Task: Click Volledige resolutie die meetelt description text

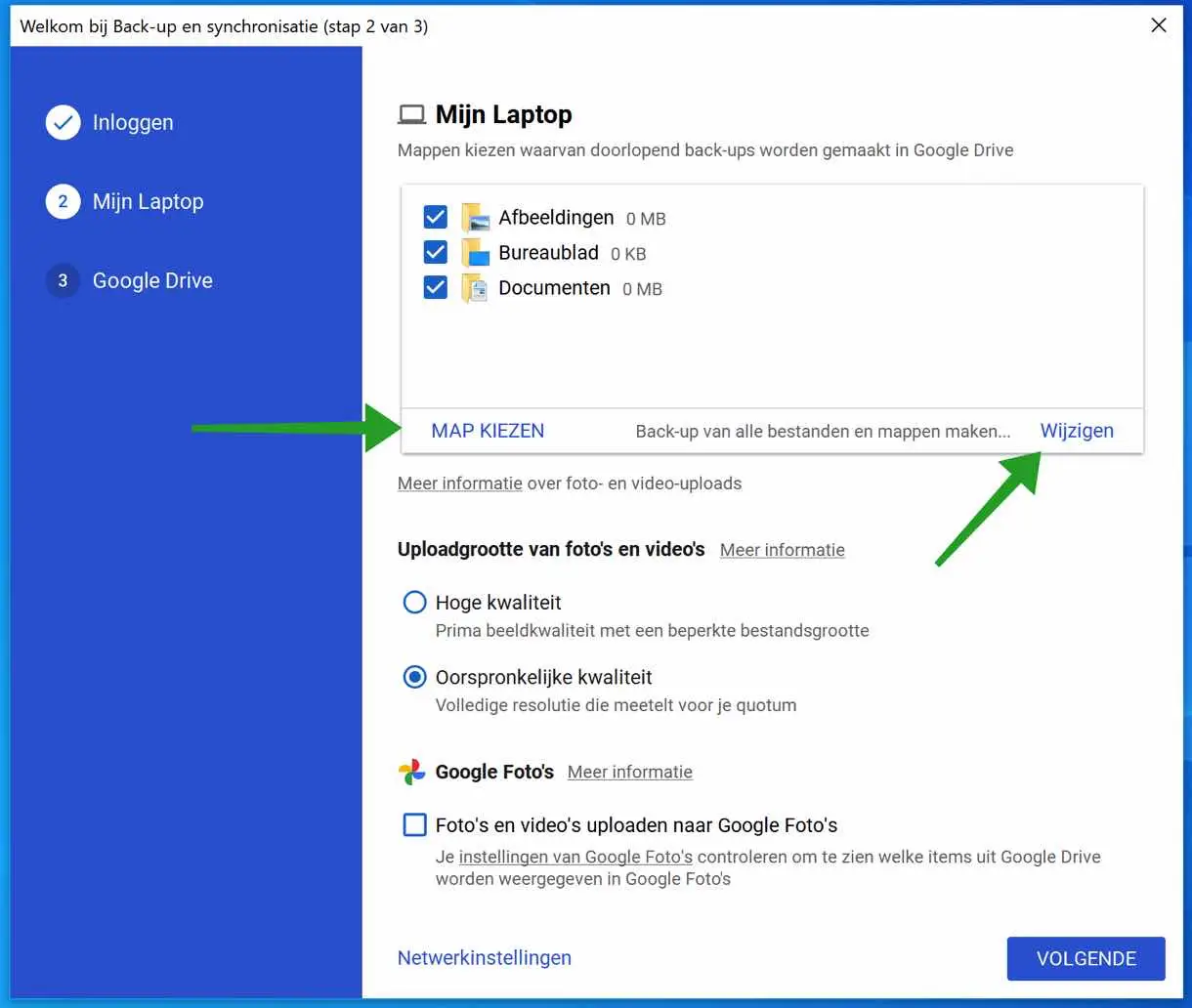Action: [x=616, y=704]
